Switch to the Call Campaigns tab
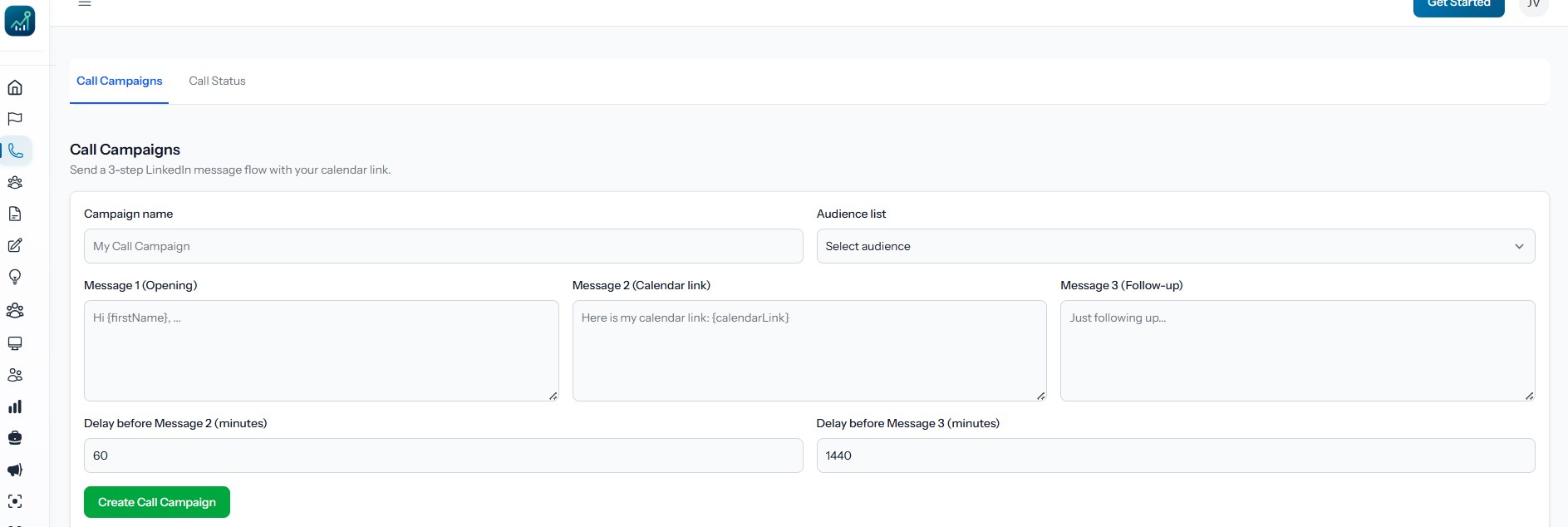This screenshot has width=1568, height=527. coord(120,81)
